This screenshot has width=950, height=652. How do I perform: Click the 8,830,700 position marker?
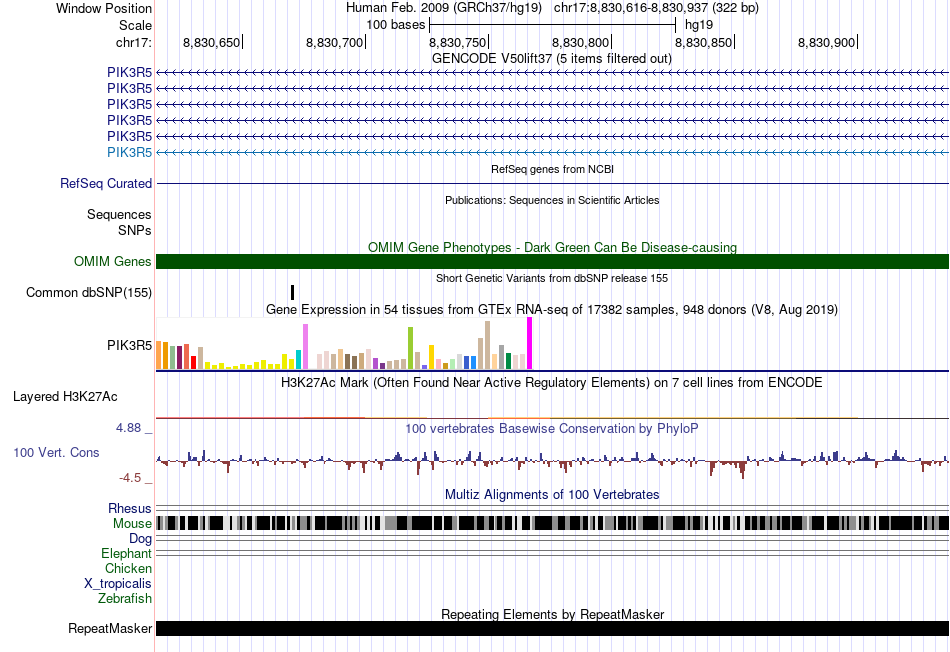tap(334, 42)
